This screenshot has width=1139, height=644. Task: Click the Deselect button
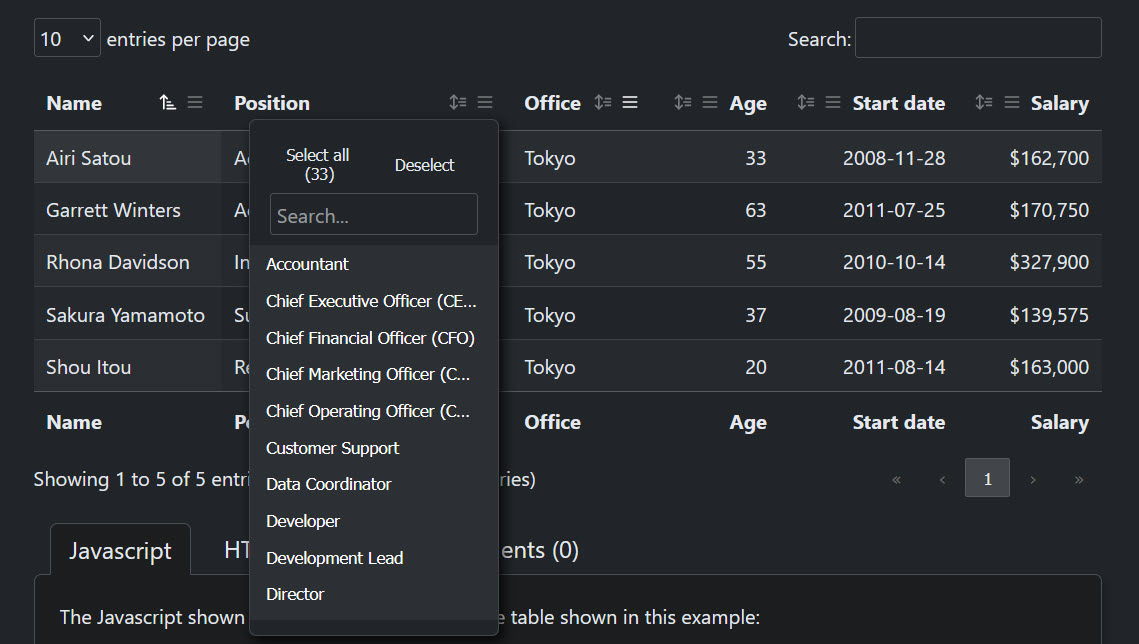424,165
